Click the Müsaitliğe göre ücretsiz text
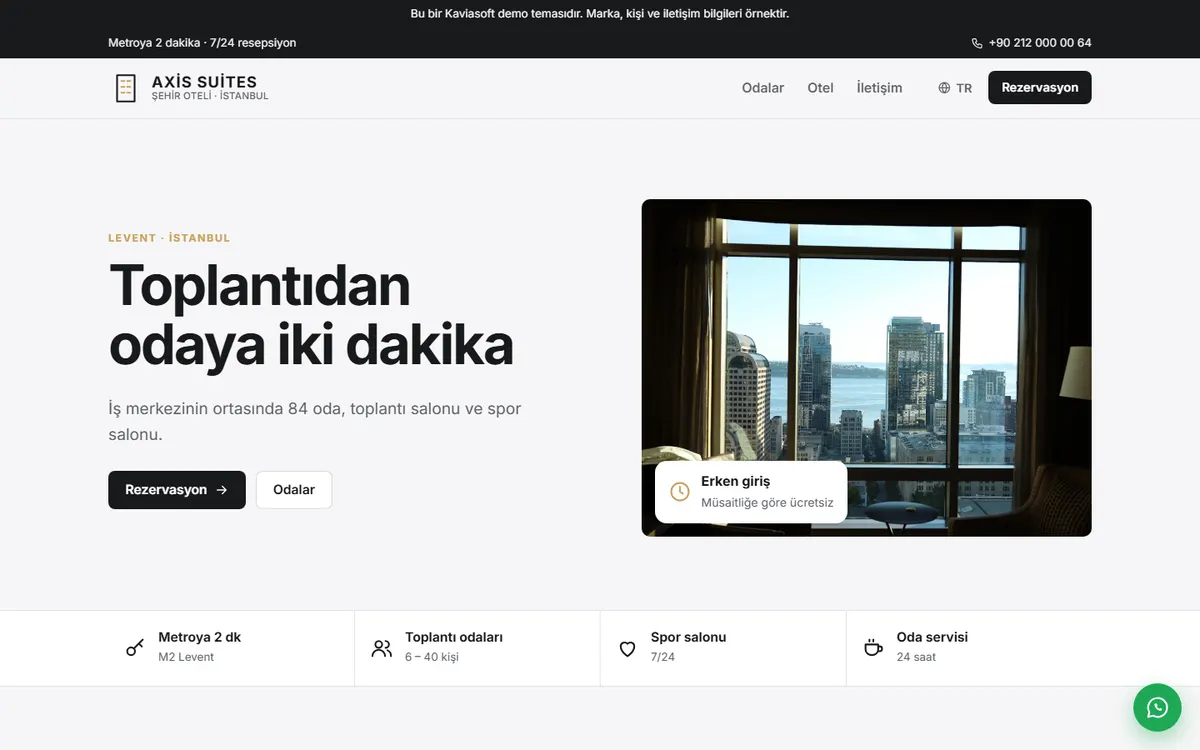 [x=767, y=503]
